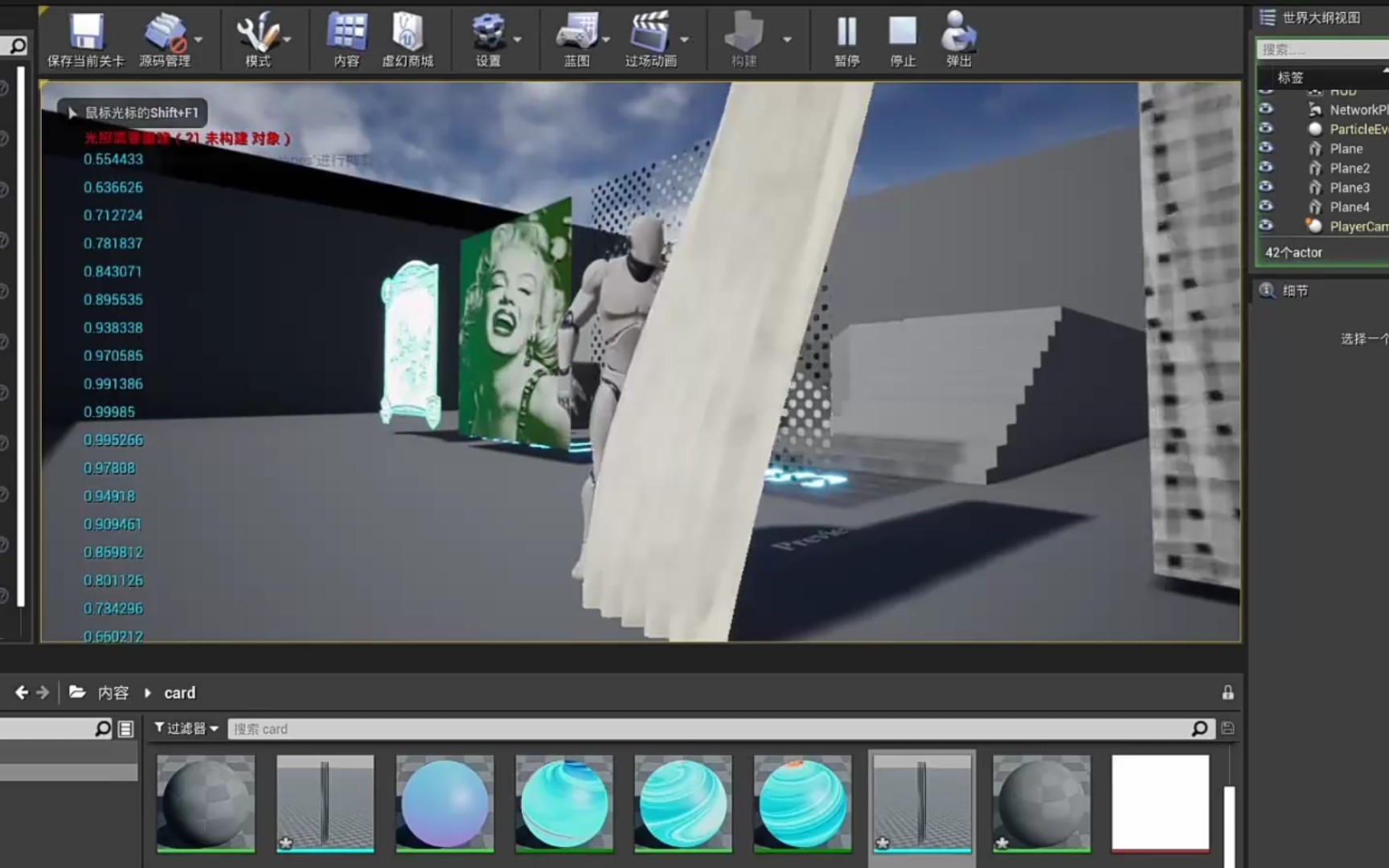Screen dimensions: 1389x868
Task: Click the World Outliner list icon
Action: [x=1268, y=17]
